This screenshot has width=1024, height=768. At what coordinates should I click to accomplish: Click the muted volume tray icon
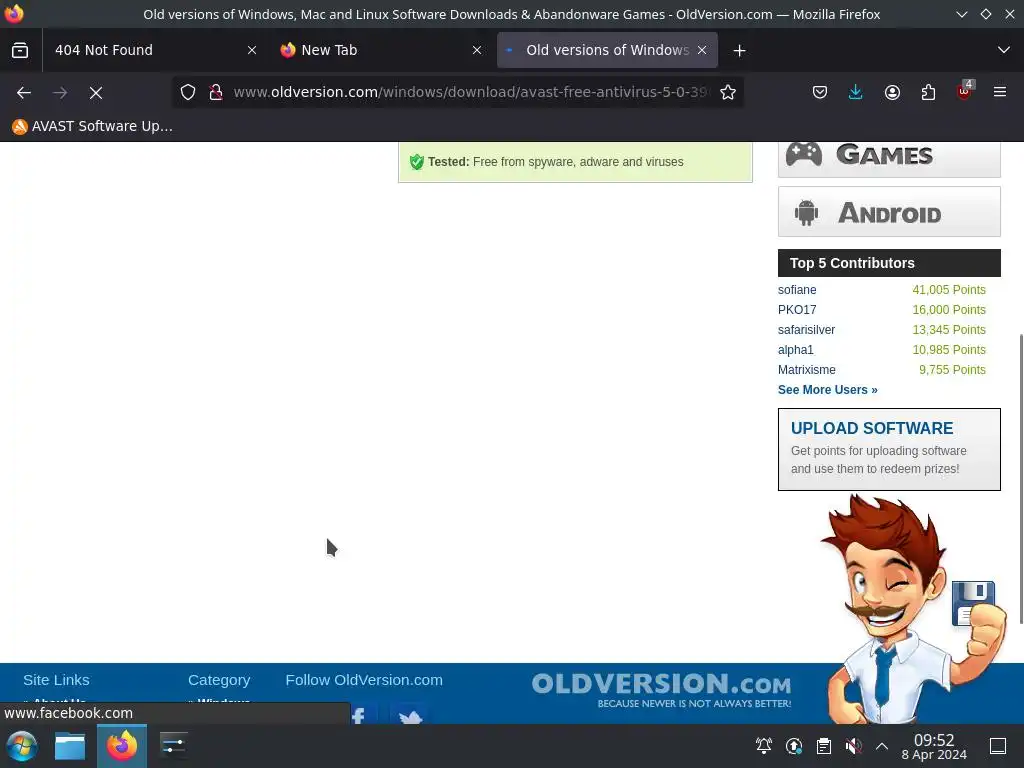click(x=853, y=746)
